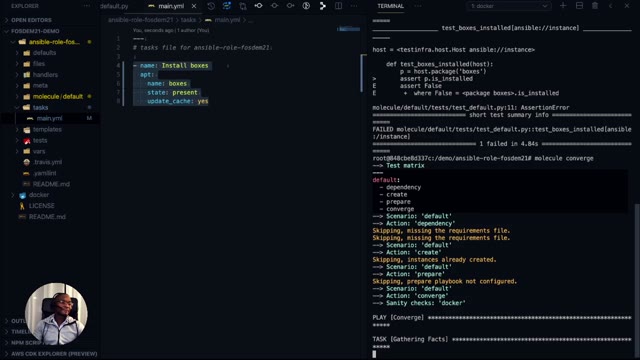Open .yamllint file

coord(45,173)
